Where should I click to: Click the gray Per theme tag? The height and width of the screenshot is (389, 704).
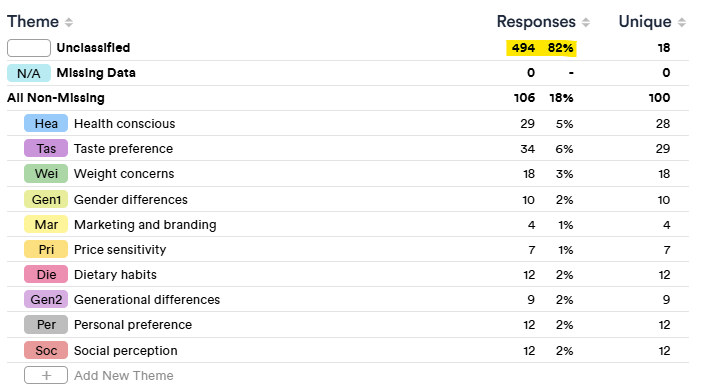[x=46, y=325]
